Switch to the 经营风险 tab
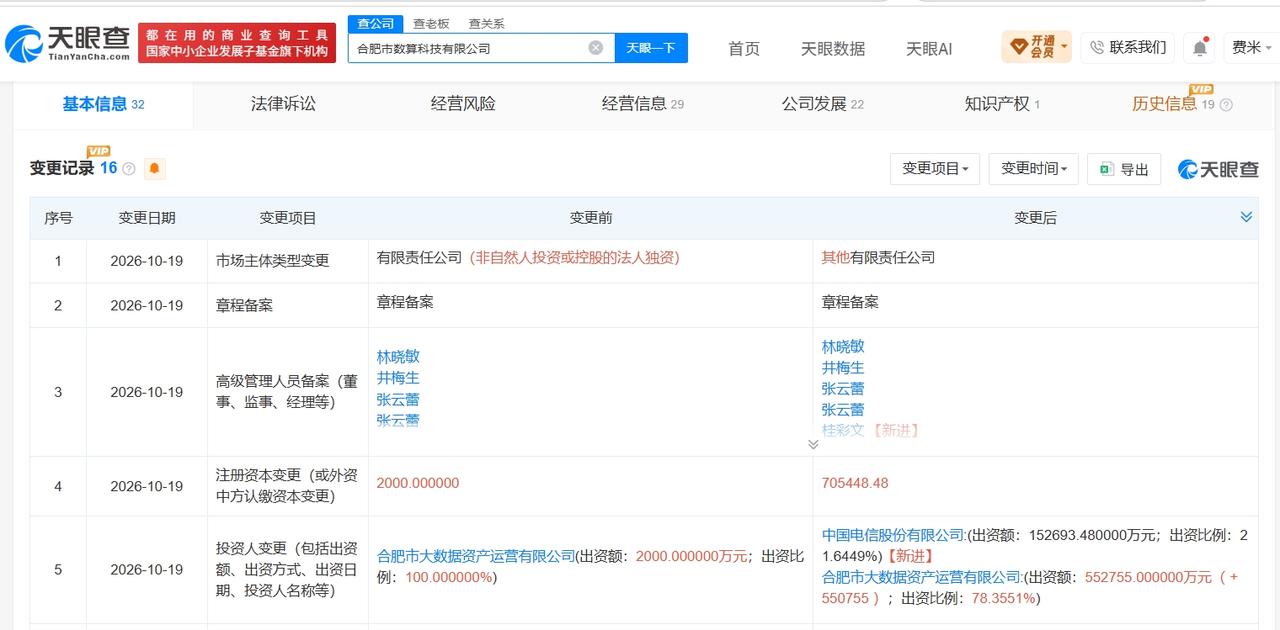The width and height of the screenshot is (1280, 630). point(463,104)
